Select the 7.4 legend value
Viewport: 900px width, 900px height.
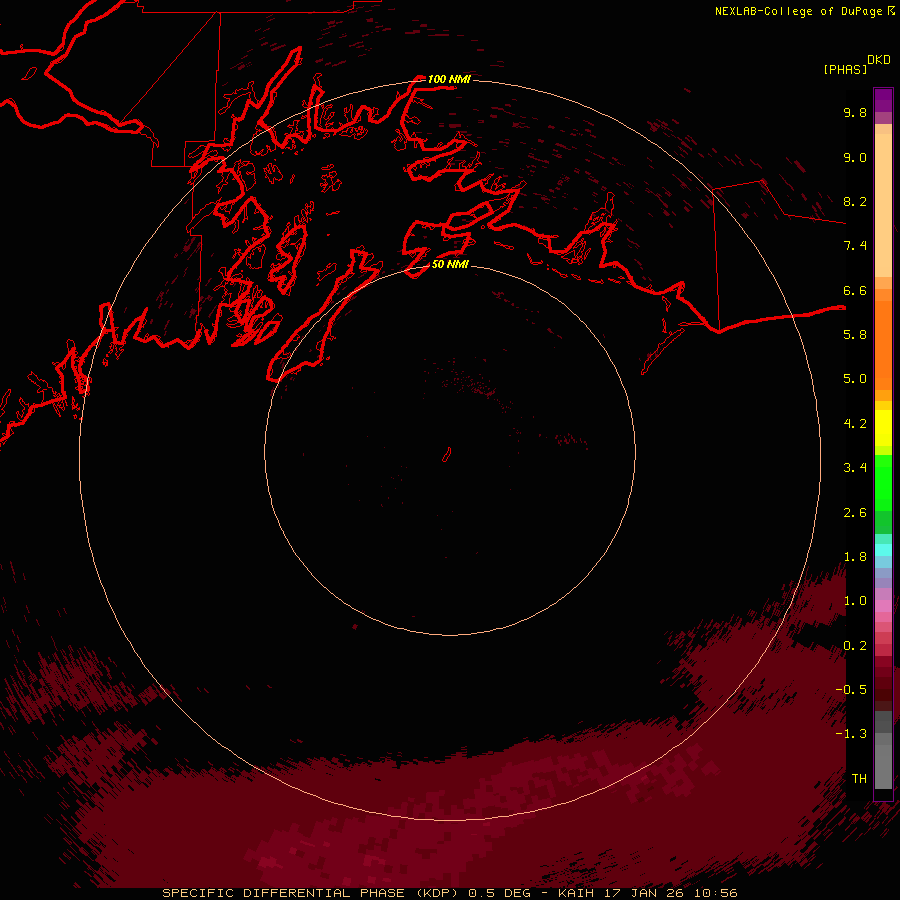(x=855, y=246)
